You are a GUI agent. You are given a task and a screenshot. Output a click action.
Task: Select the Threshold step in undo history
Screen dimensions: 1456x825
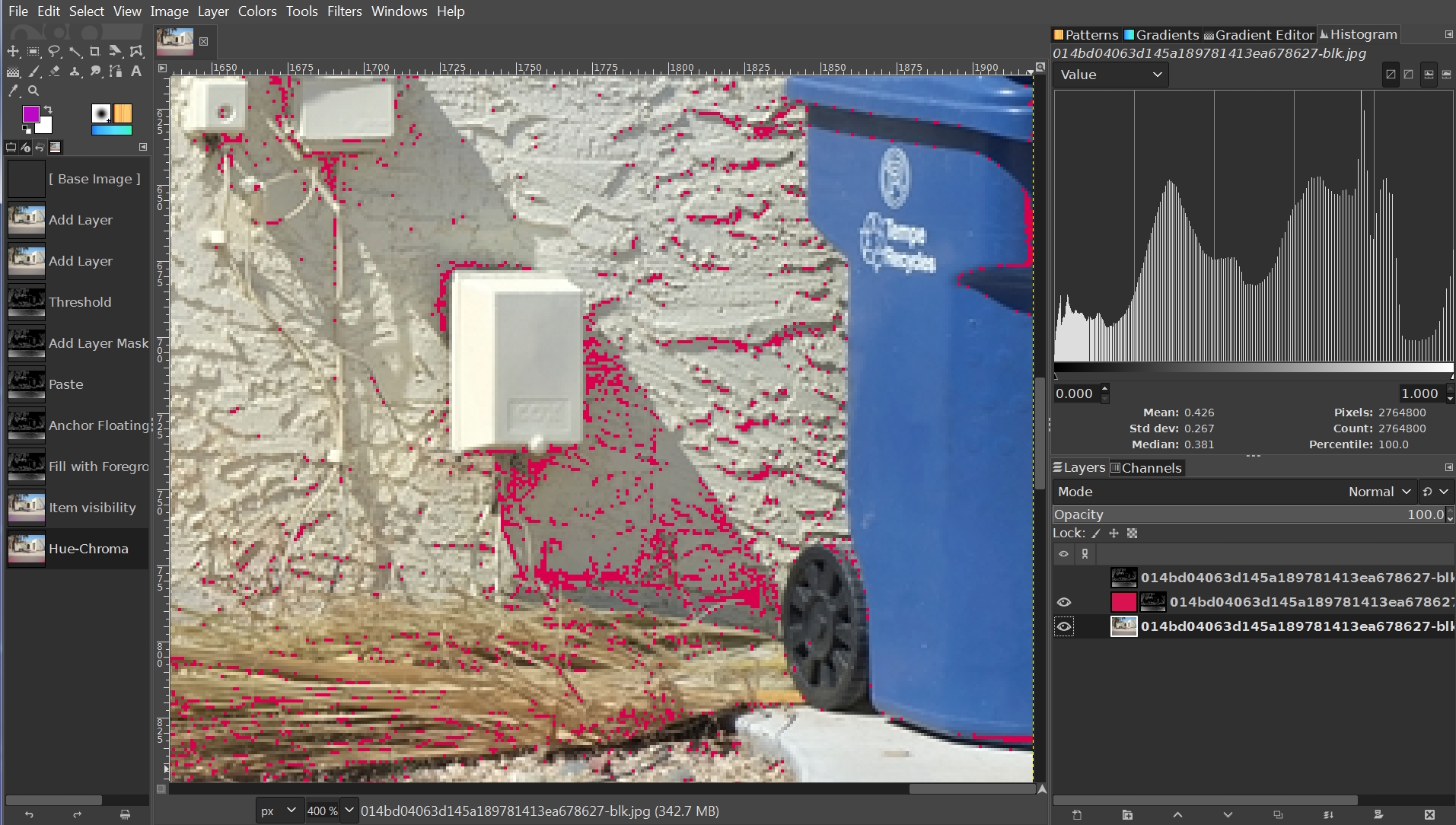[x=79, y=302]
